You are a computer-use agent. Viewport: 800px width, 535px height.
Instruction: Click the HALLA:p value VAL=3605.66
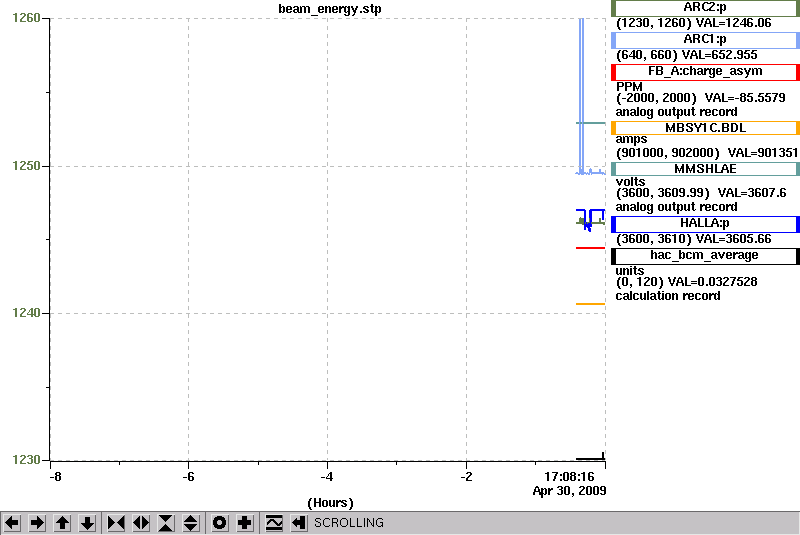[734, 239]
